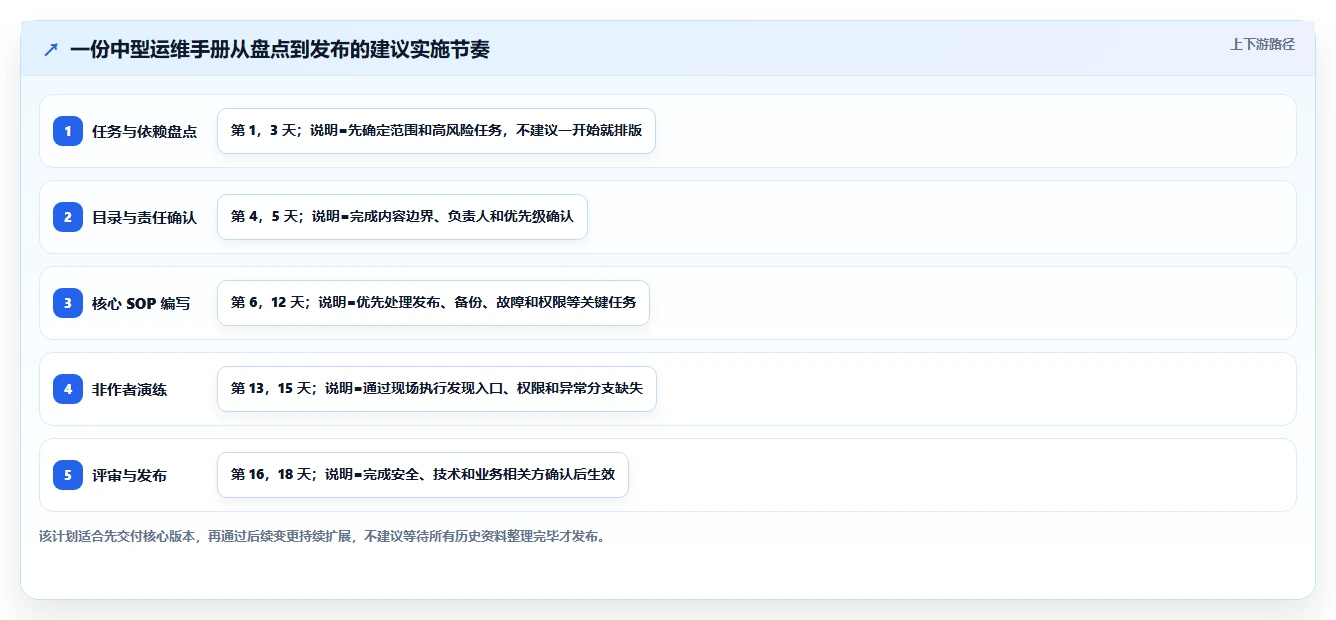Screen dimensions: 1336x620
Task: Click the footnote starting 该计划适合先交付核心版本
Action: tap(322, 536)
